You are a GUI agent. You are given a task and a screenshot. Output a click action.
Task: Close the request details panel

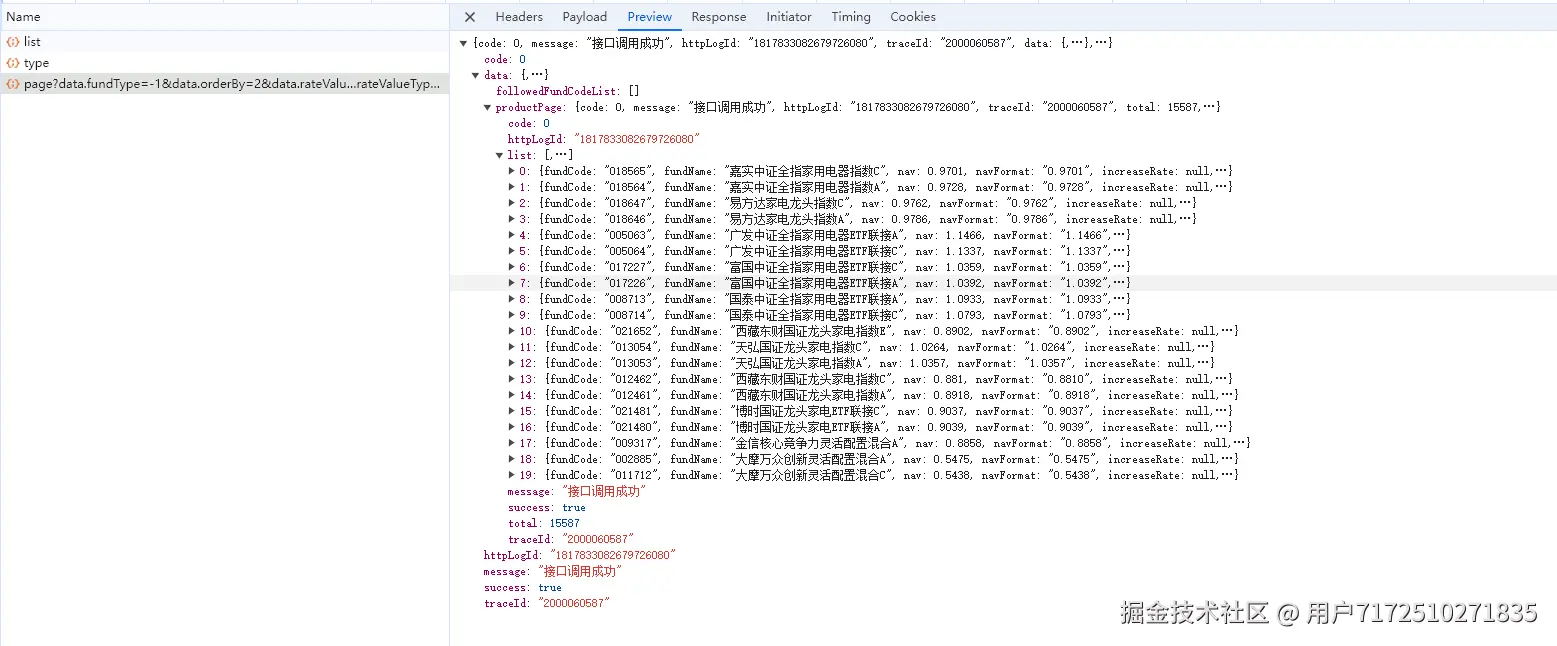470,17
